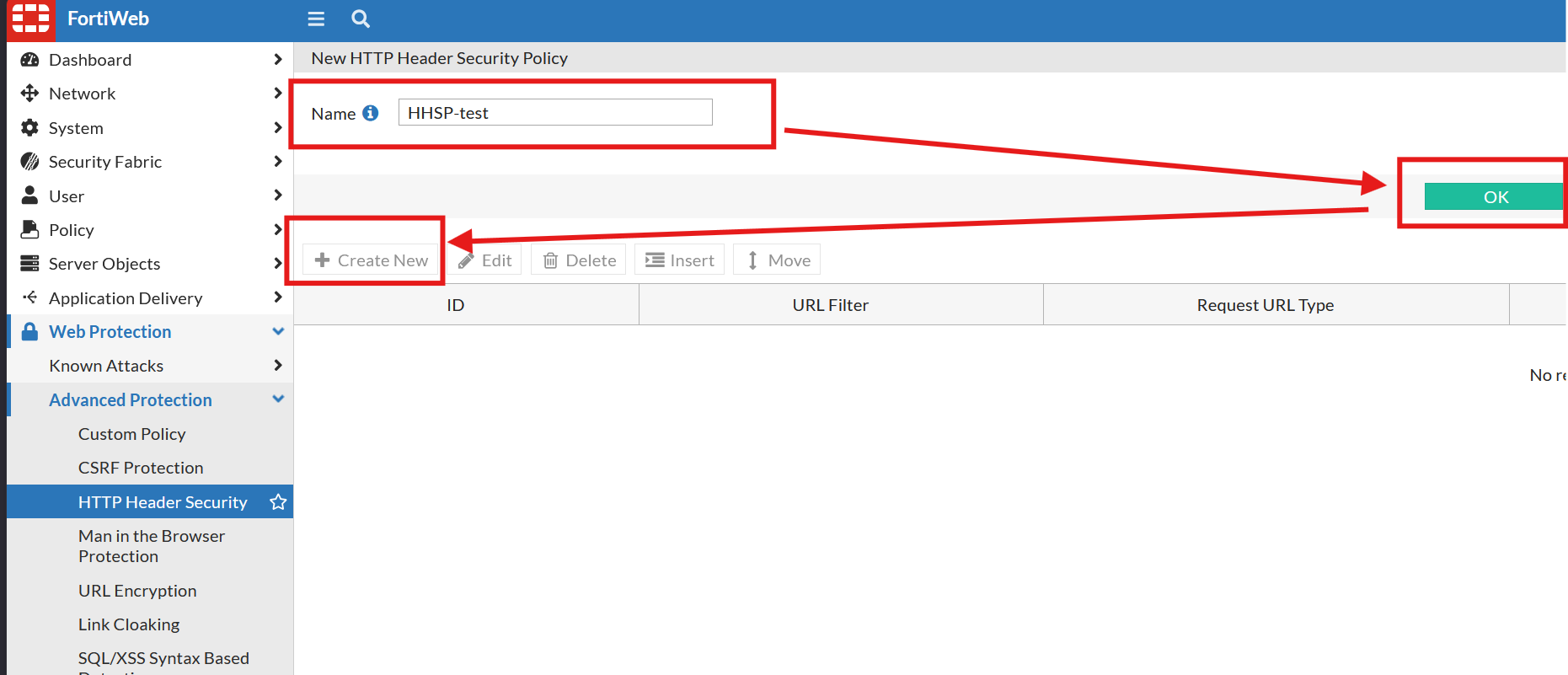1568x675 pixels.
Task: Expand the Network menu chevron
Action: pyautogui.click(x=278, y=93)
